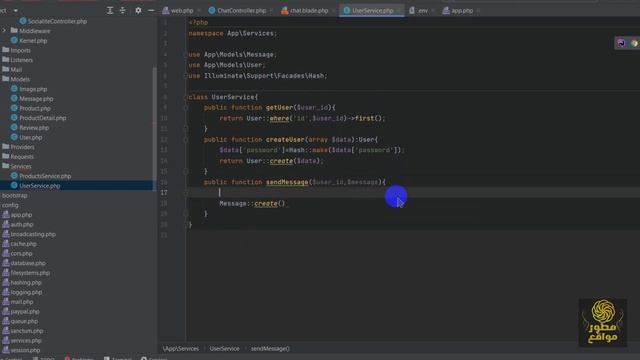The height and width of the screenshot is (360, 640).
Task: Click the sendMessage() breadcrumb
Action: (270, 349)
